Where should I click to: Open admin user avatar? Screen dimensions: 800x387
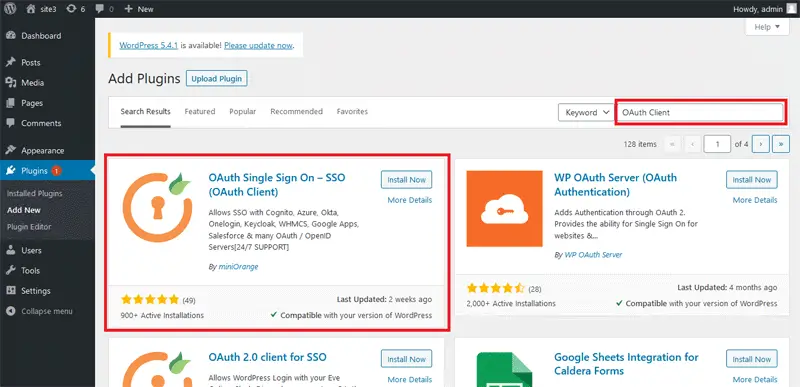[791, 9]
